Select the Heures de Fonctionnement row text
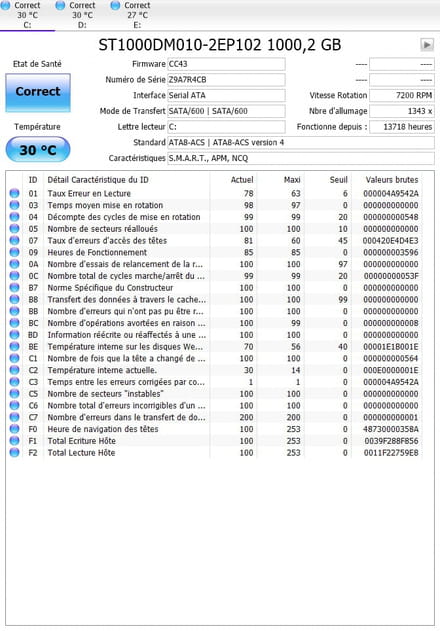Image resolution: width=440 pixels, height=631 pixels. coord(97,252)
